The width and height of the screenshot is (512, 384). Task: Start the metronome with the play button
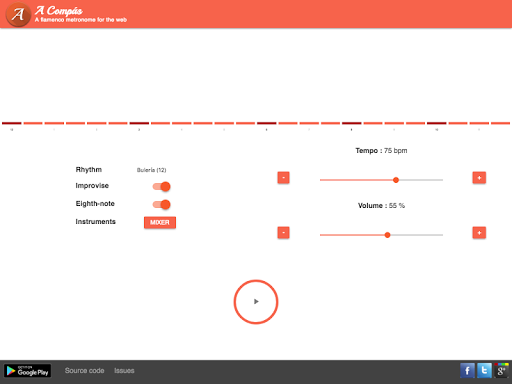tap(256, 302)
